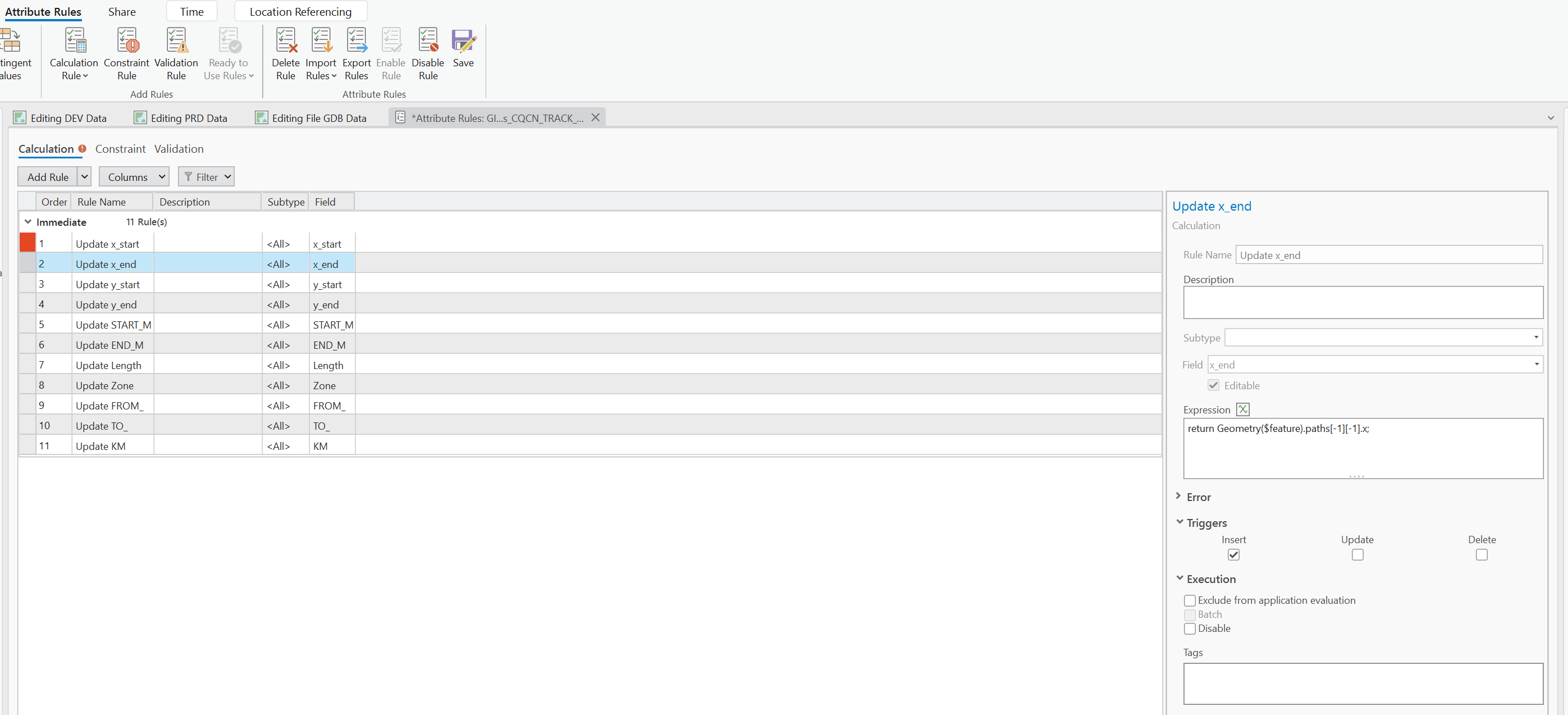Viewport: 1568px width, 715px height.
Task: Select the Update Length rule row
Action: pos(108,365)
